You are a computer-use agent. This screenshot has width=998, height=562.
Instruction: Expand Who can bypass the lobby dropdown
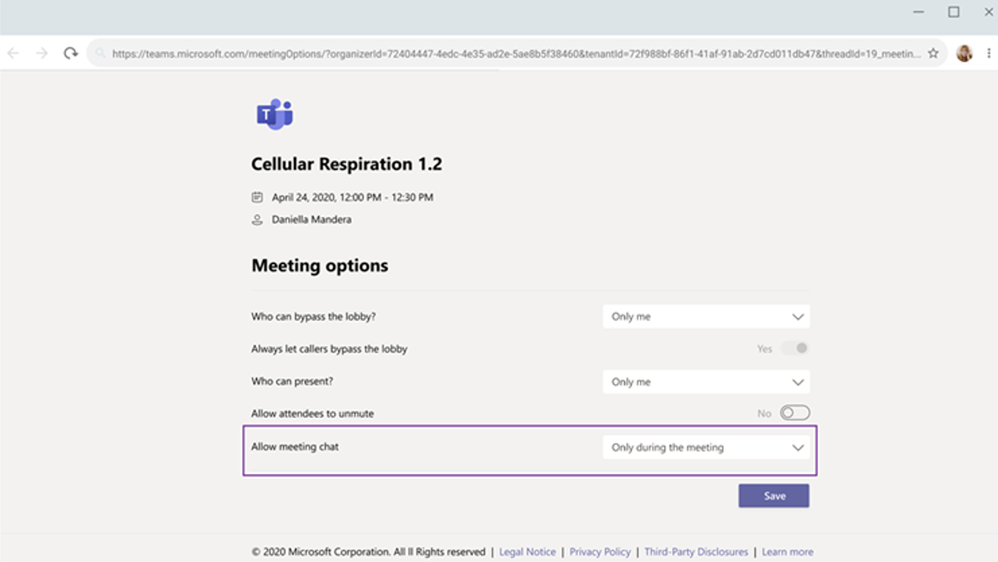coord(706,316)
